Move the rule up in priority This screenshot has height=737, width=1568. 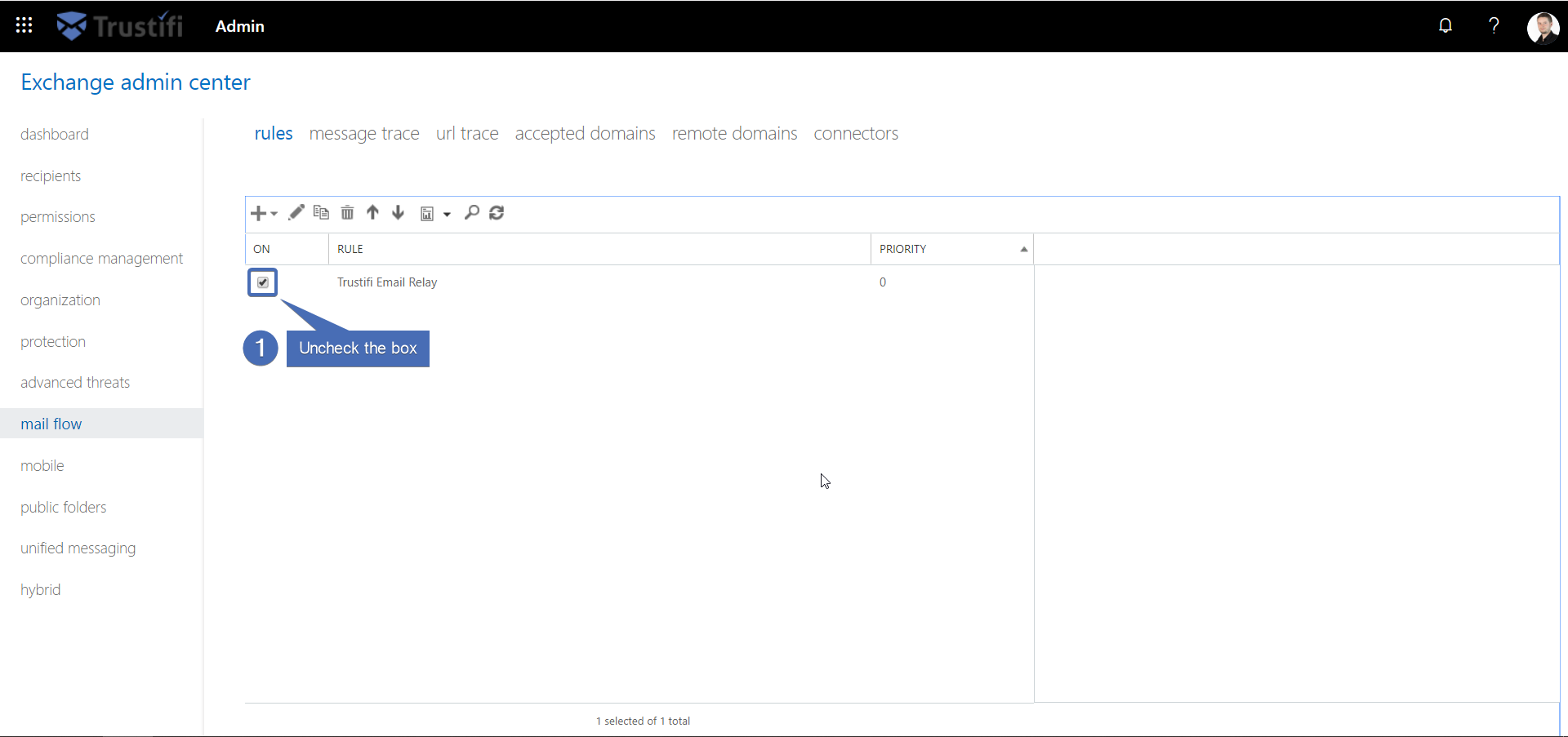372,213
